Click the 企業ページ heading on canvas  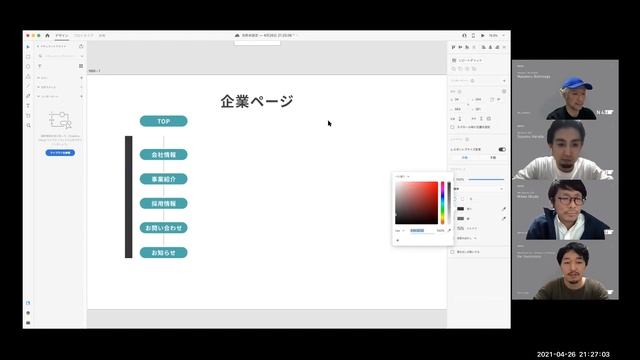[x=257, y=101]
